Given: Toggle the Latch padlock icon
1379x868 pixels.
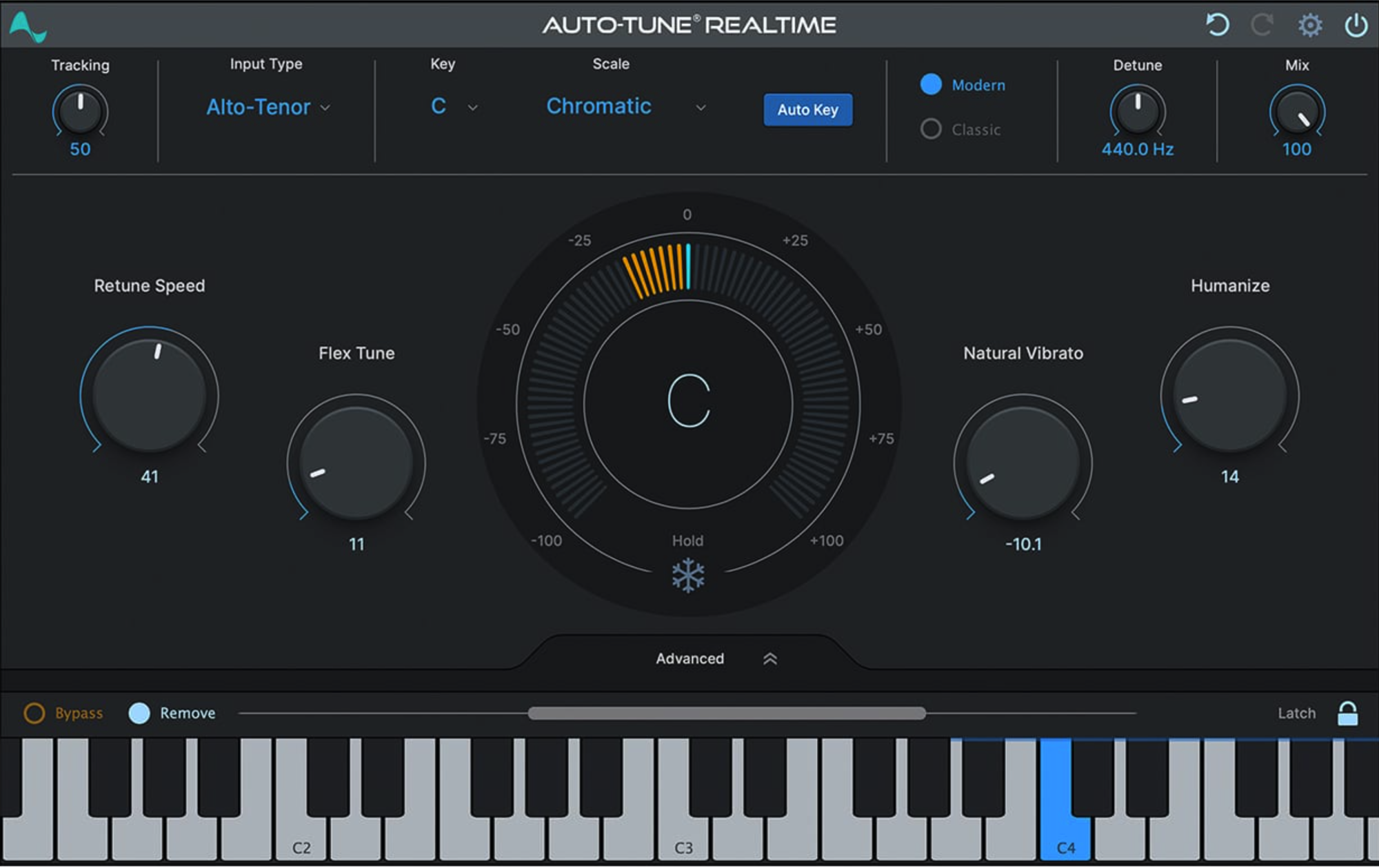Looking at the screenshot, I should (1347, 714).
